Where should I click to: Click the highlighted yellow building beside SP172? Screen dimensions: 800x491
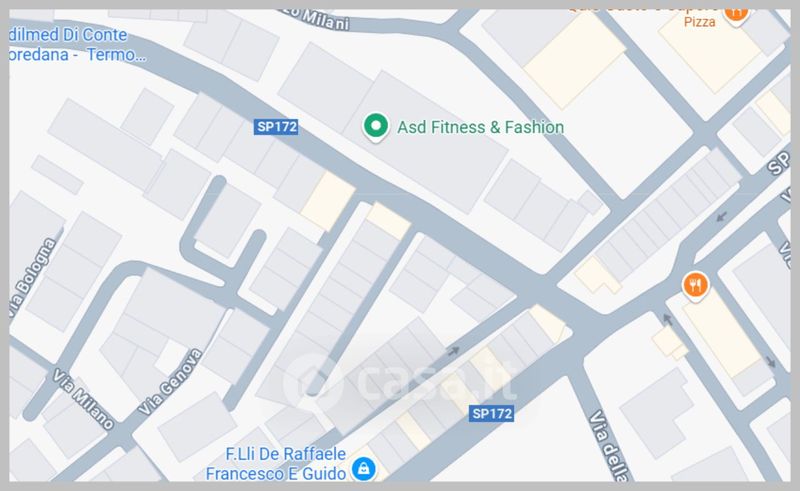click(x=328, y=201)
